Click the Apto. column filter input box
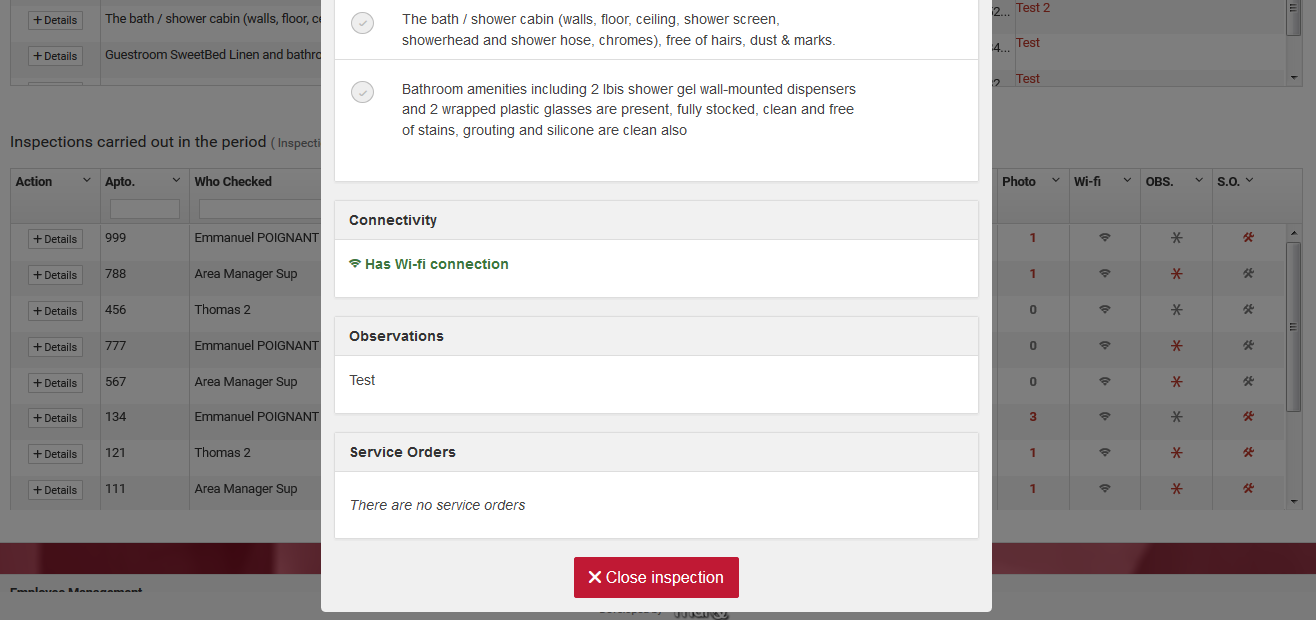Screen dimensions: 1316x620 pos(145,209)
